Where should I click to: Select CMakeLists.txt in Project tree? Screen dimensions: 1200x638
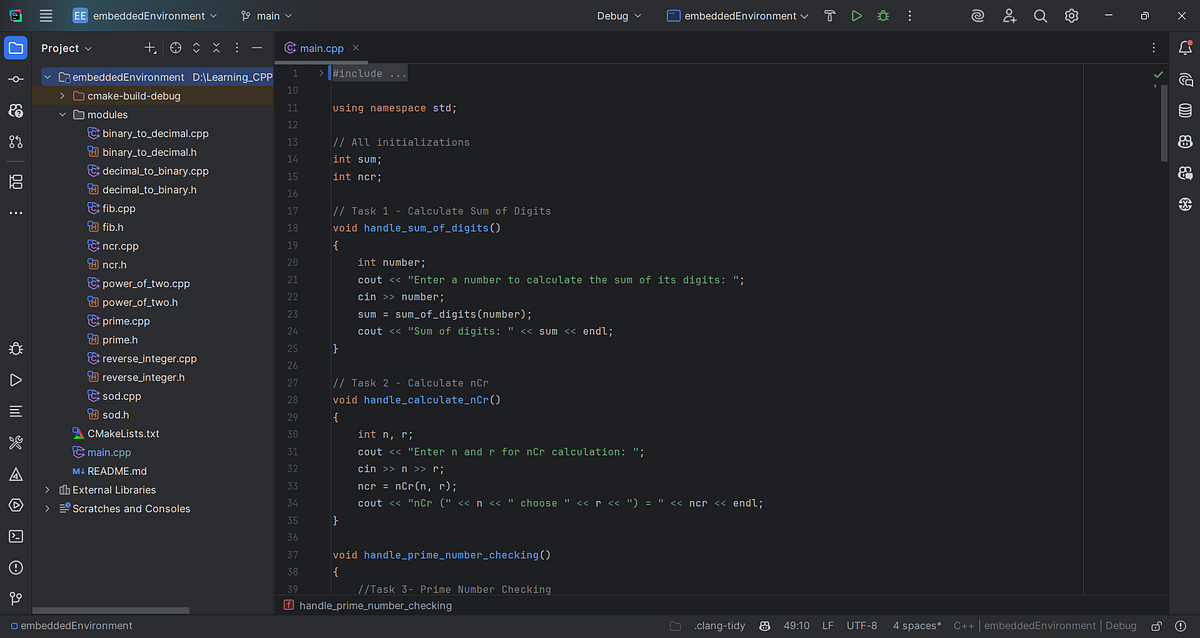tap(123, 434)
